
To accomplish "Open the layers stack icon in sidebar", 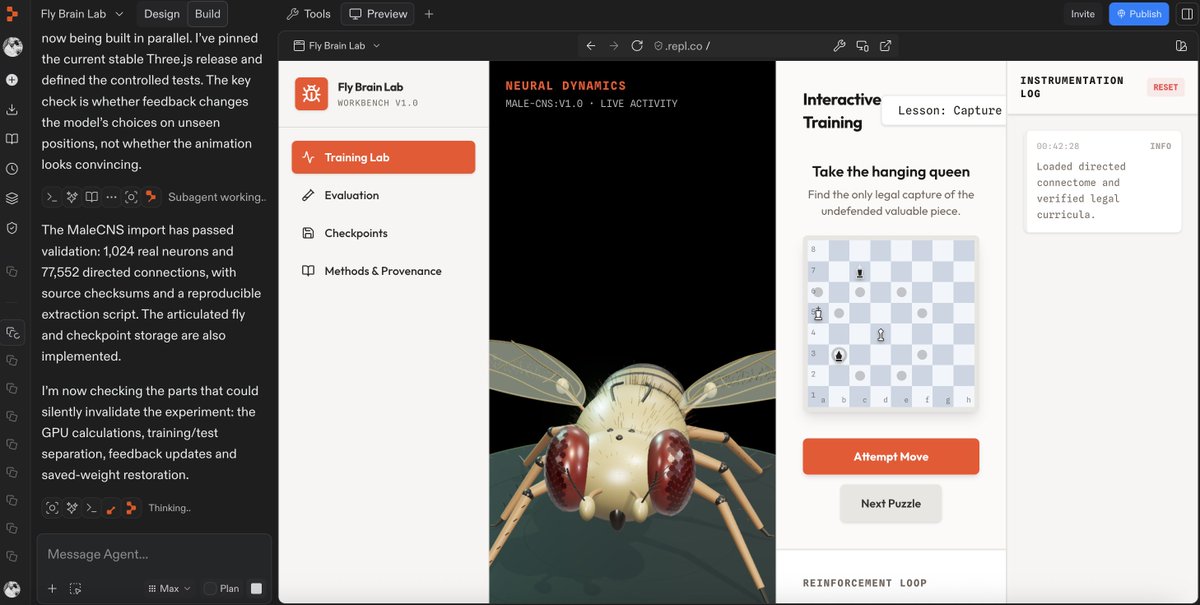I will tap(12, 198).
